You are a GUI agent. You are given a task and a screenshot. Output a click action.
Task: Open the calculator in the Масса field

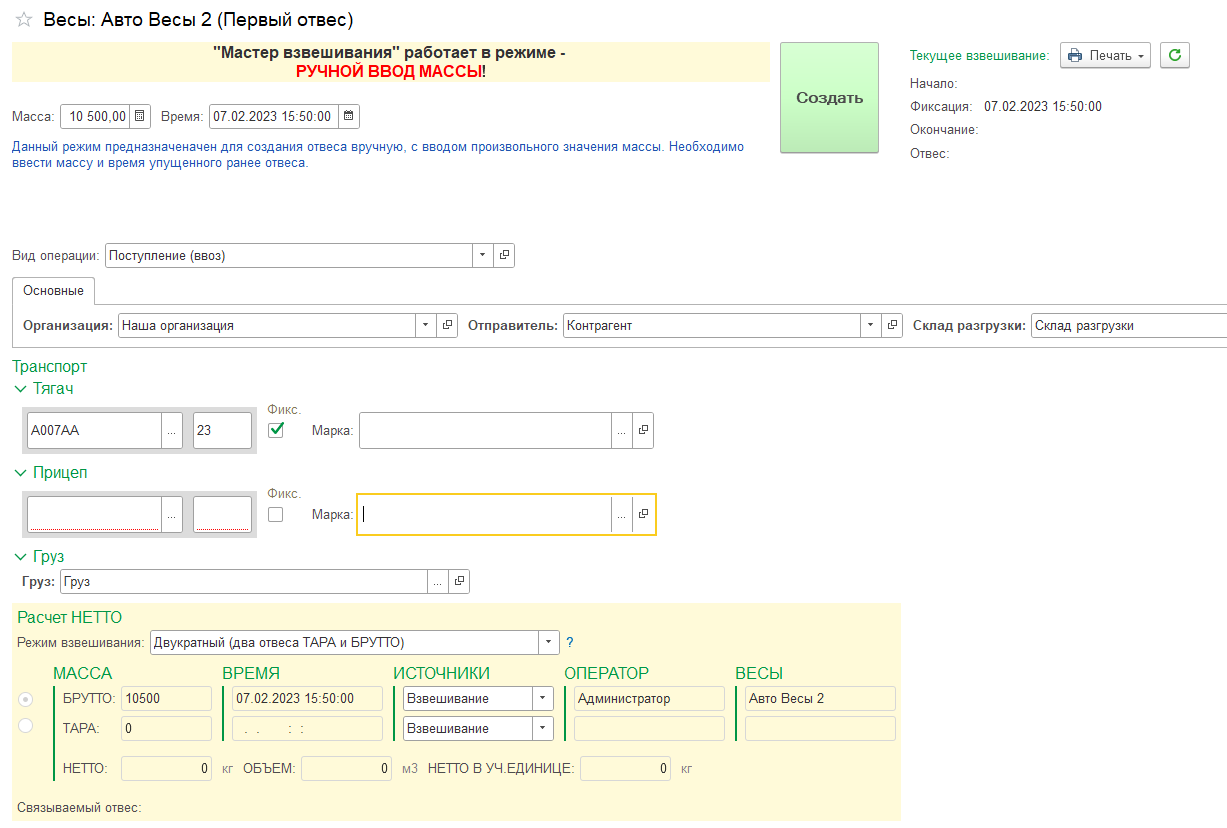[140, 117]
